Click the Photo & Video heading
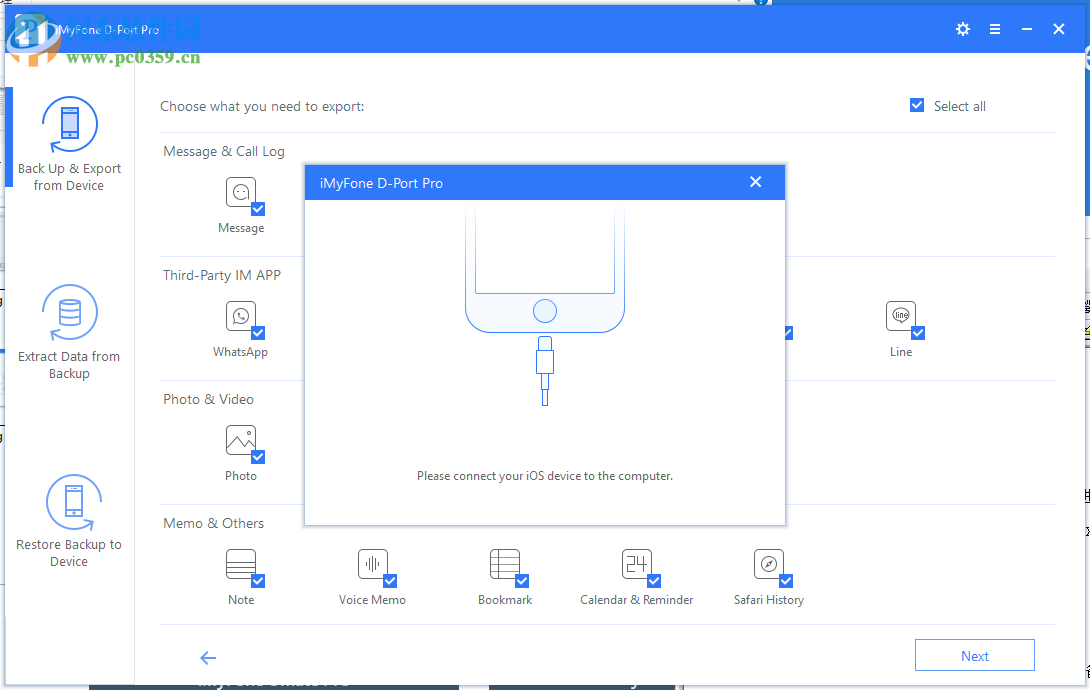 [x=209, y=400]
